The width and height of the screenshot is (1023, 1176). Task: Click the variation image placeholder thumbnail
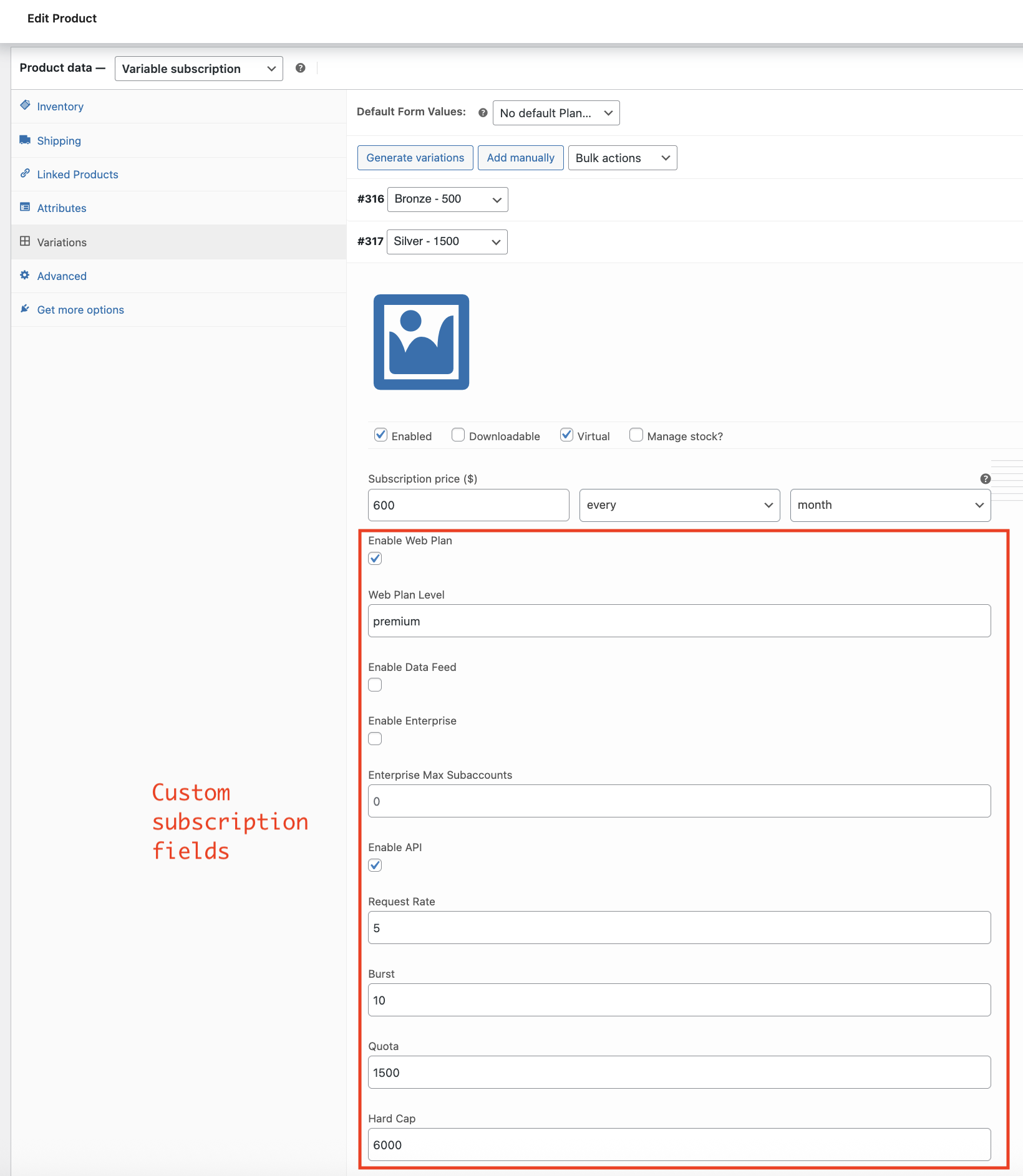tap(421, 342)
